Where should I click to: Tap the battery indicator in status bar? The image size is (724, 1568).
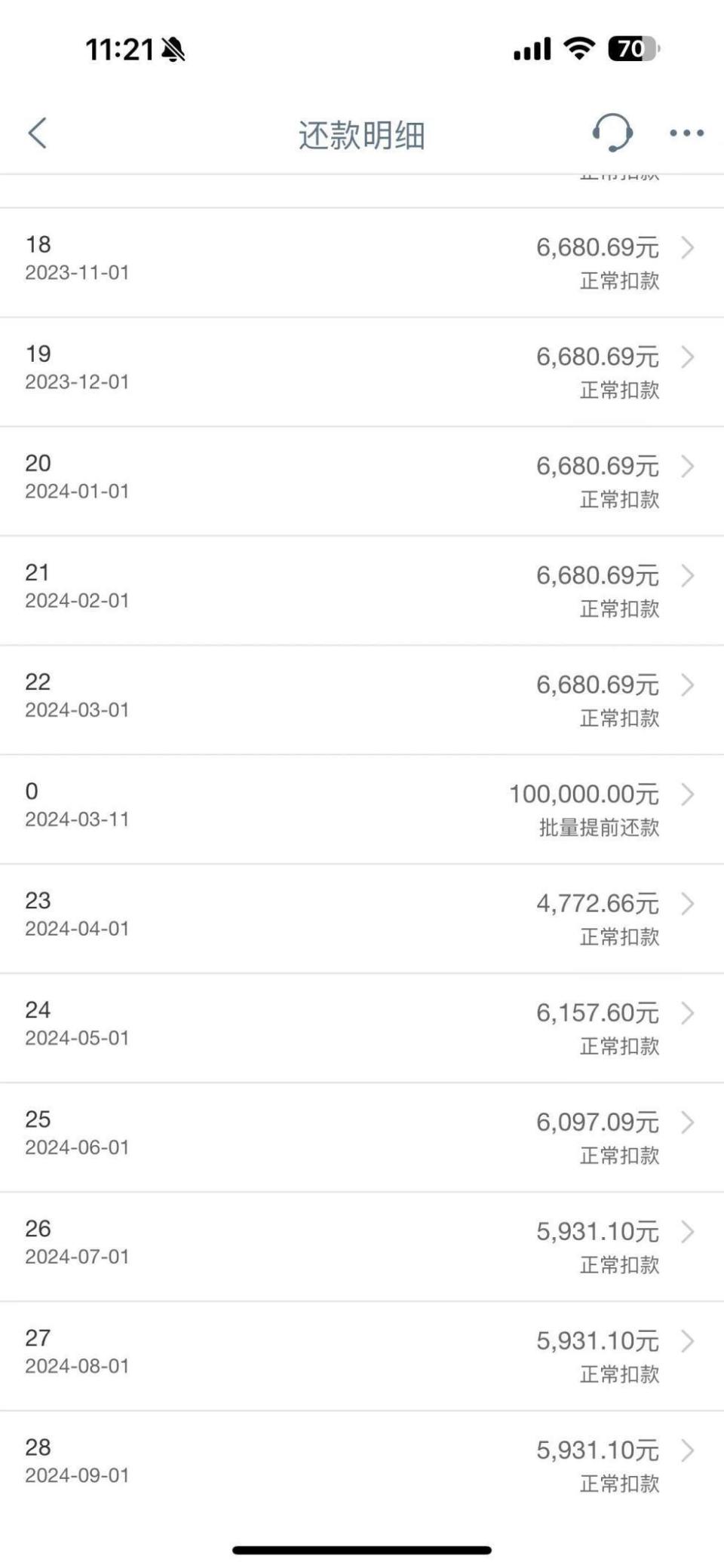[633, 50]
